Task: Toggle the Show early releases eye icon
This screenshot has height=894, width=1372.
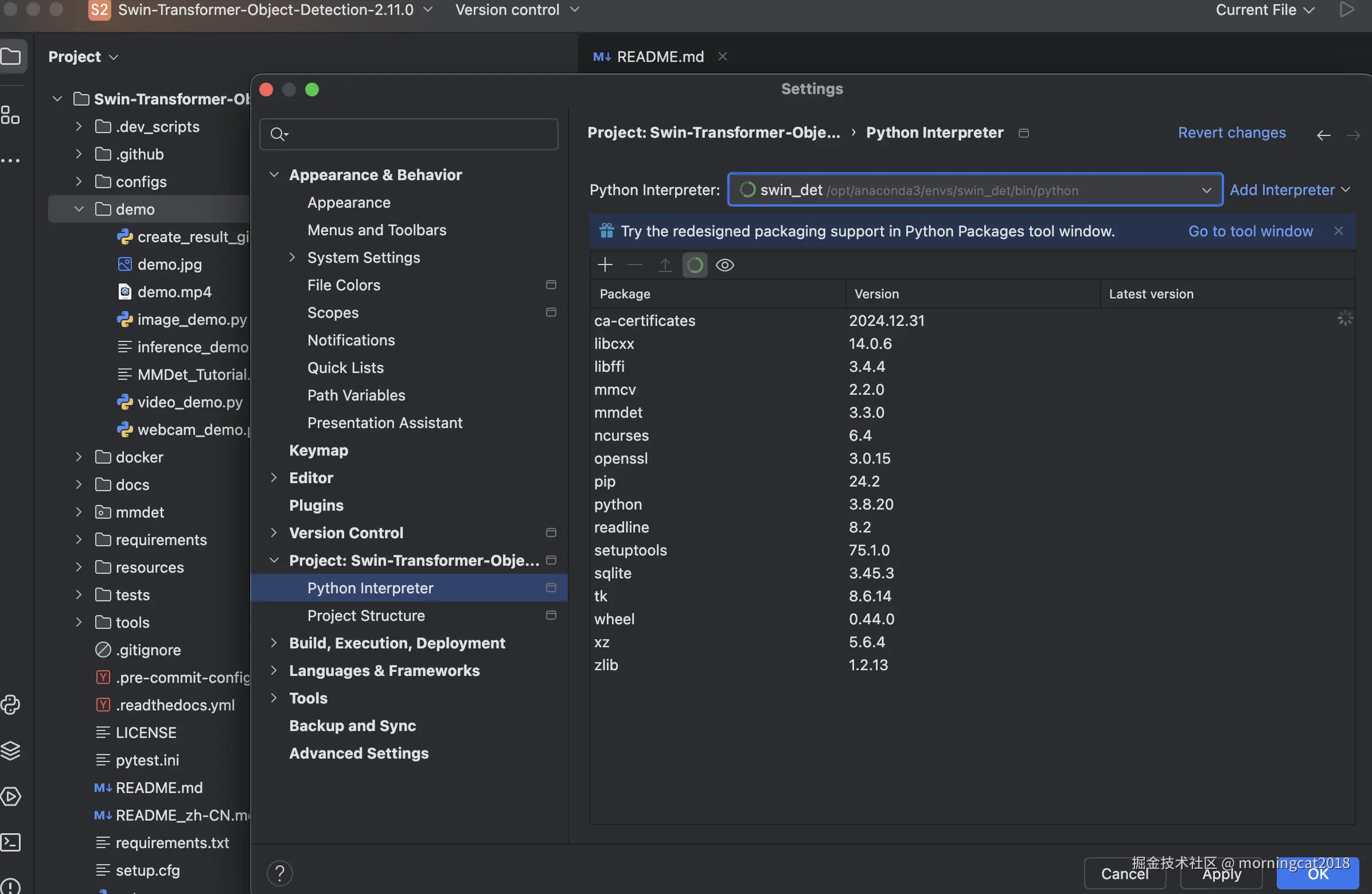Action: point(724,265)
